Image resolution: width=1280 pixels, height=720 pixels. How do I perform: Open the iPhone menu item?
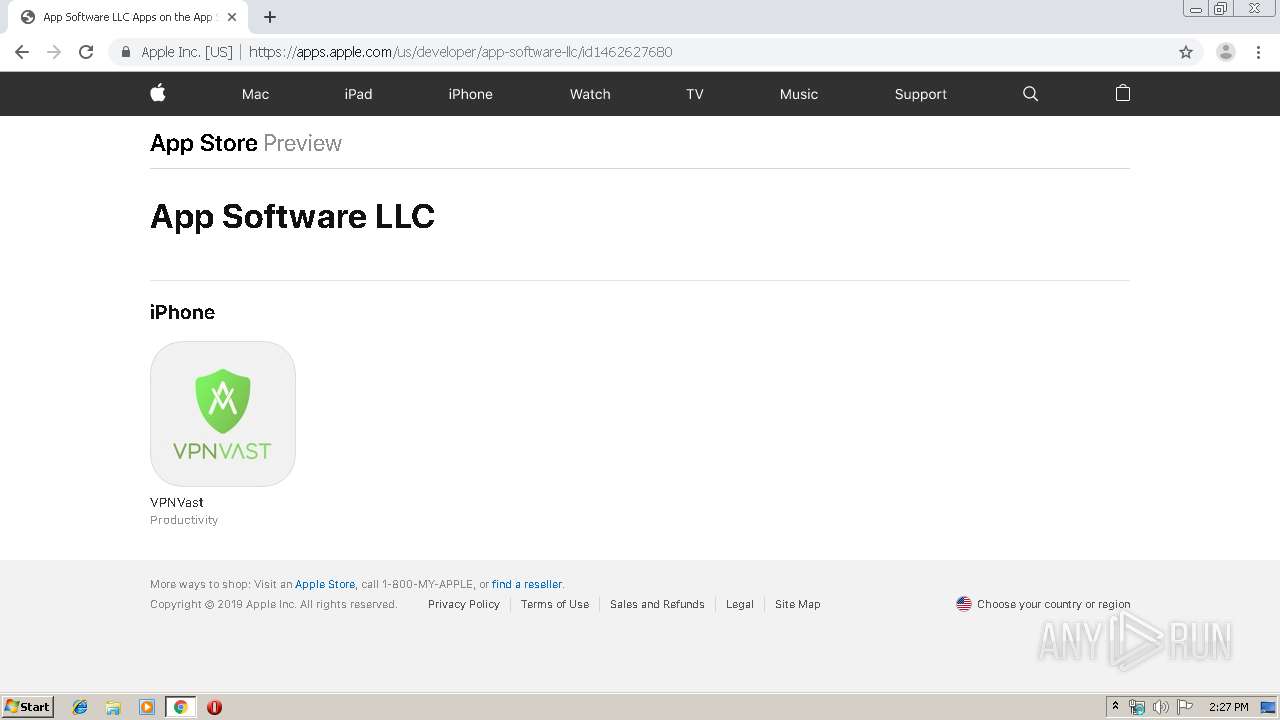click(470, 94)
